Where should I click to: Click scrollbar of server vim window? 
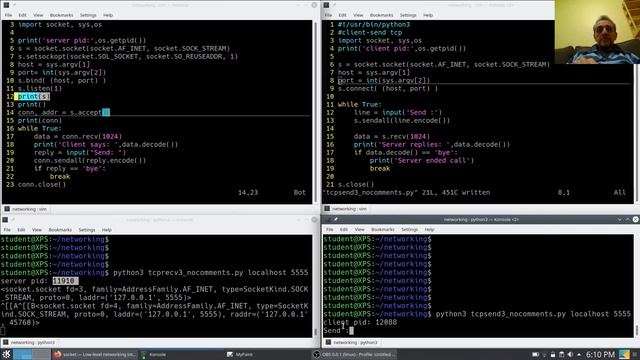point(315,111)
